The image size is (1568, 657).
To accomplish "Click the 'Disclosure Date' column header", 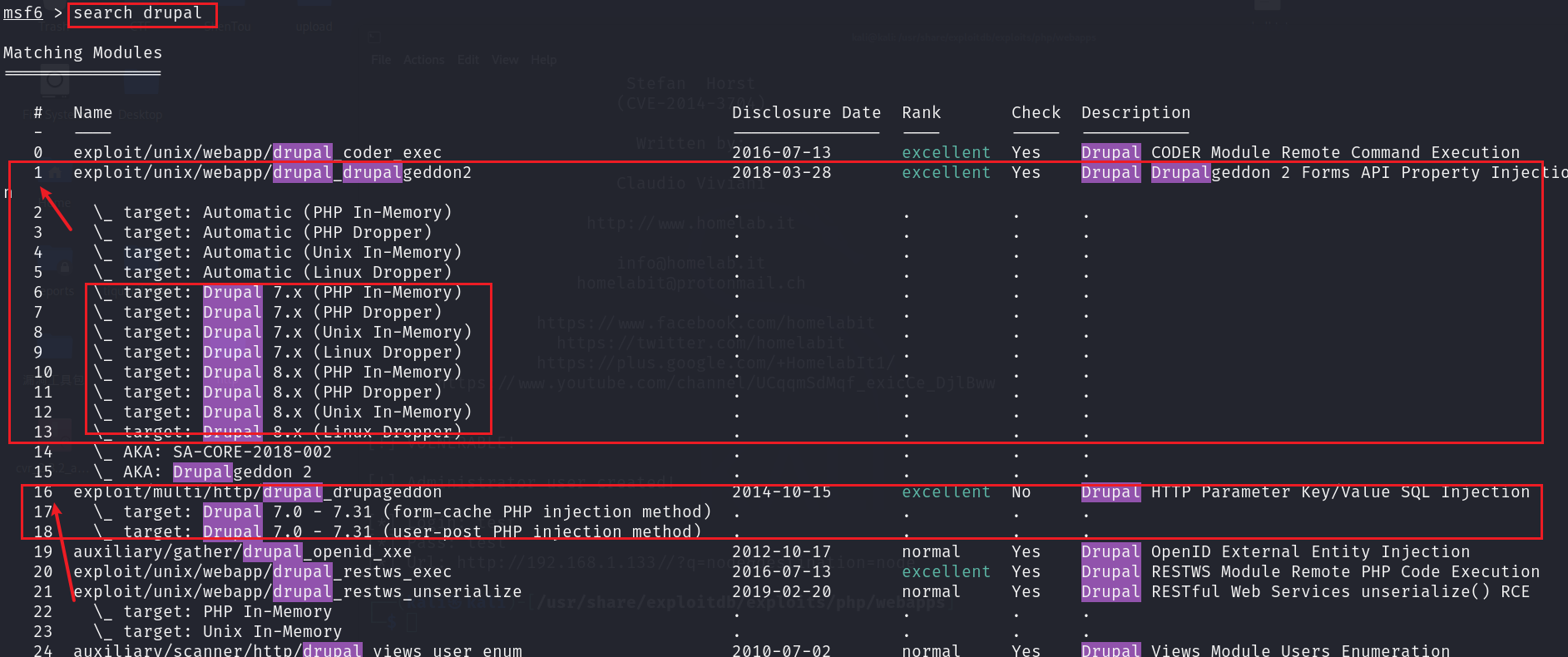I will [x=806, y=112].
